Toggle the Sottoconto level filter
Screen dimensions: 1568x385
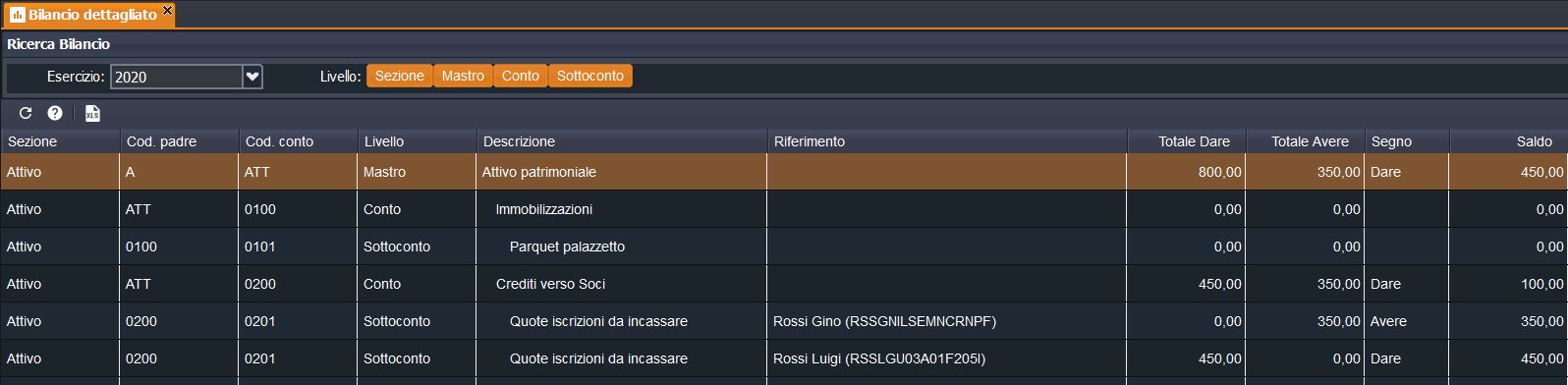click(x=590, y=76)
